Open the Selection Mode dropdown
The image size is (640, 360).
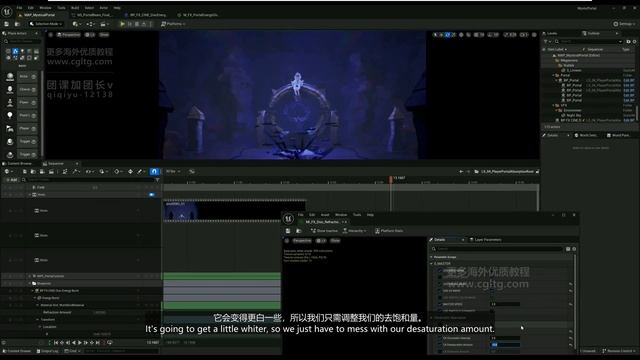pos(46,24)
